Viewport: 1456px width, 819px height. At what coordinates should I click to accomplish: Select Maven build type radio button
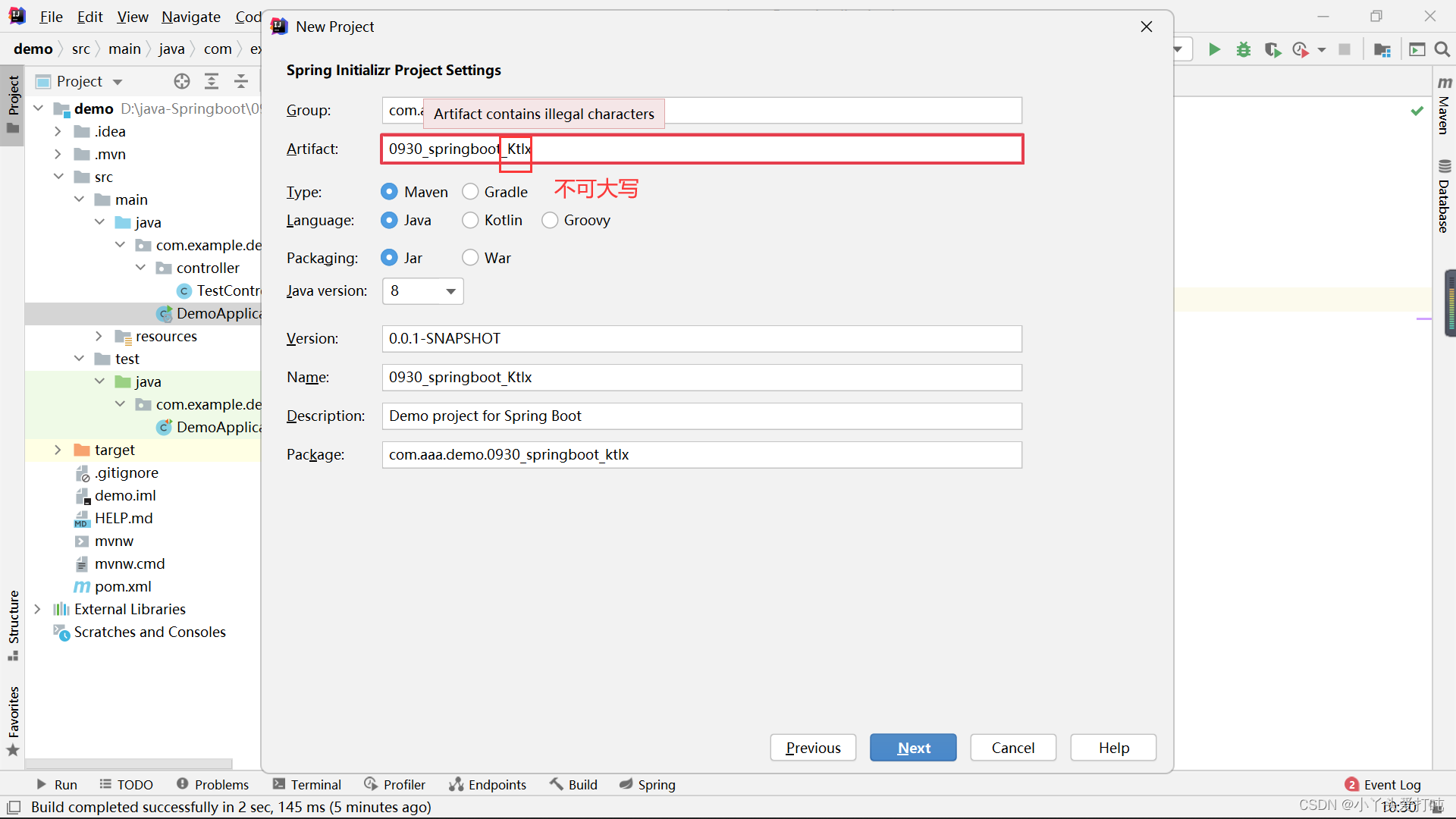click(389, 191)
